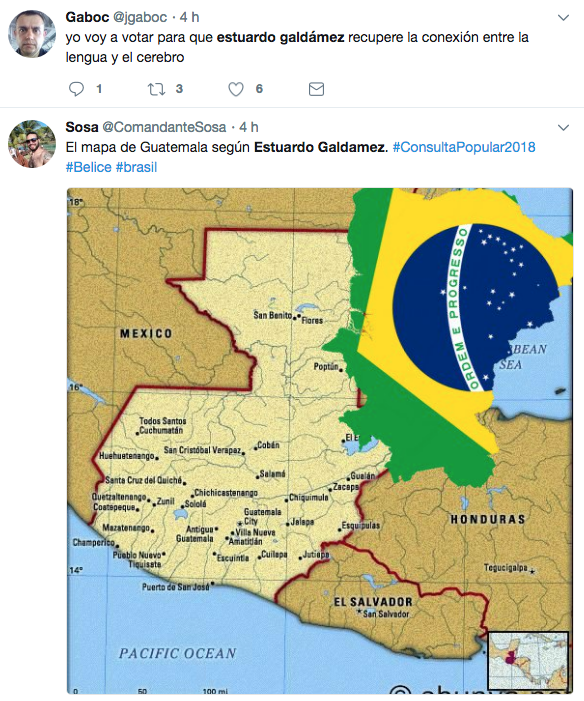Expand options chevron on Sosa's tweet

point(563,127)
